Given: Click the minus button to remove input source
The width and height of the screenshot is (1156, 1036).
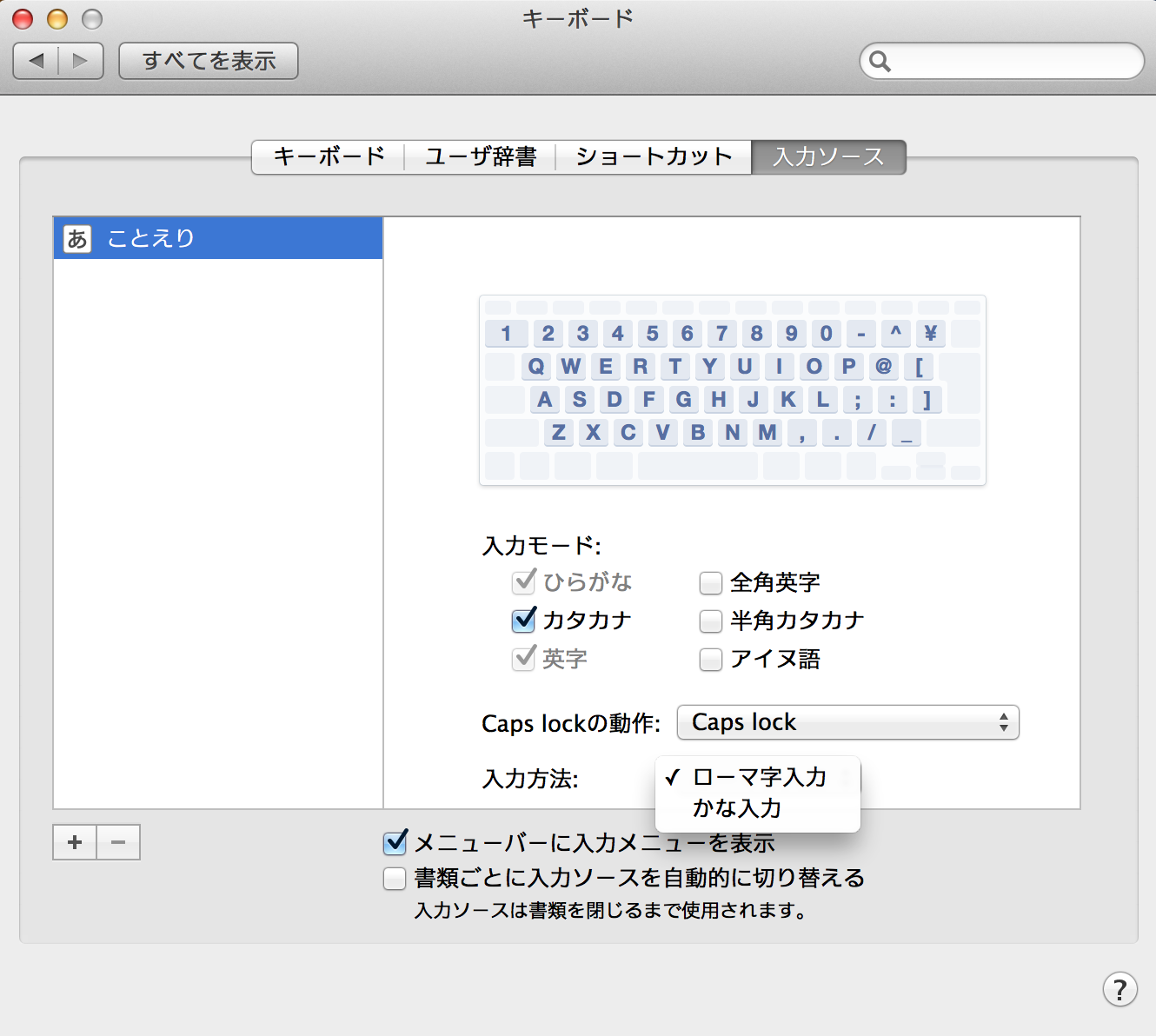Looking at the screenshot, I should pos(118,842).
